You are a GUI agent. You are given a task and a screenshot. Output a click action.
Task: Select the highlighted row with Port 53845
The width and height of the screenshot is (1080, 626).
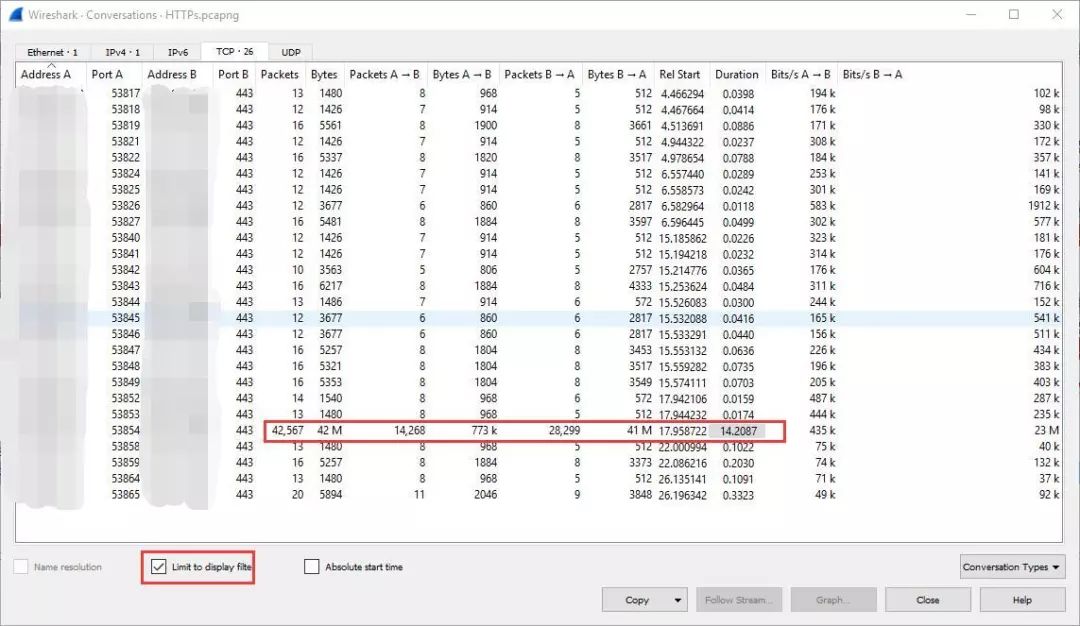pyautogui.click(x=539, y=318)
